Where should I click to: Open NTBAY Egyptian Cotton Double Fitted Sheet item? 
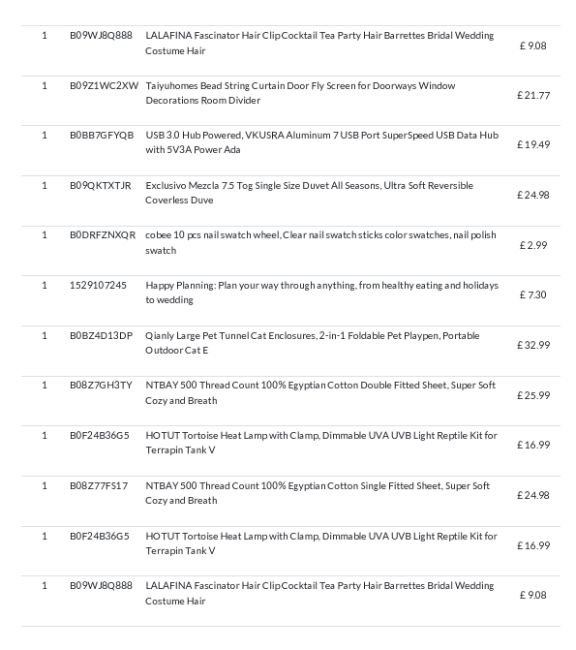pos(320,393)
